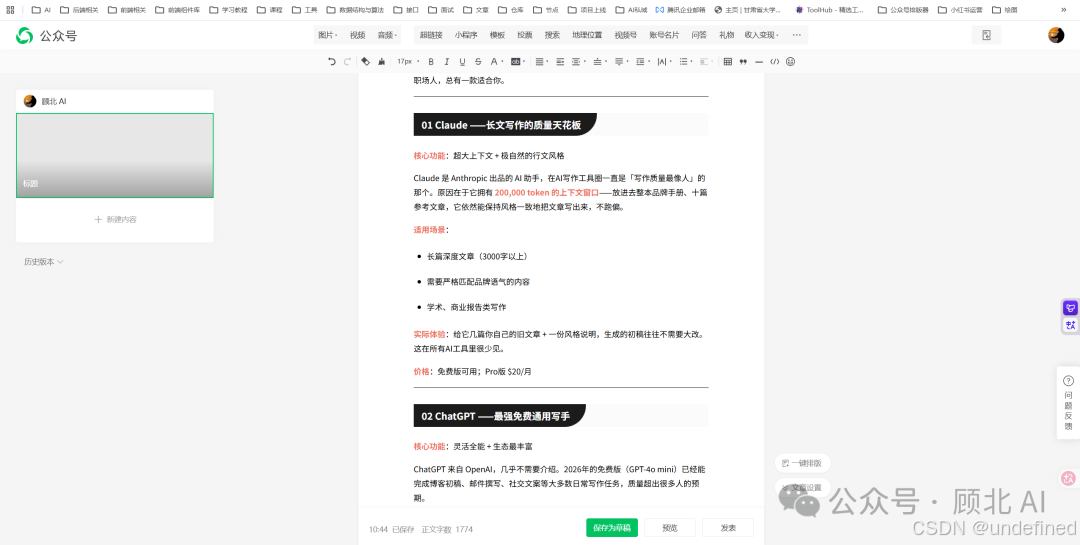Click the 礼物 item
Screen dimensions: 1080x545
click(726, 35)
